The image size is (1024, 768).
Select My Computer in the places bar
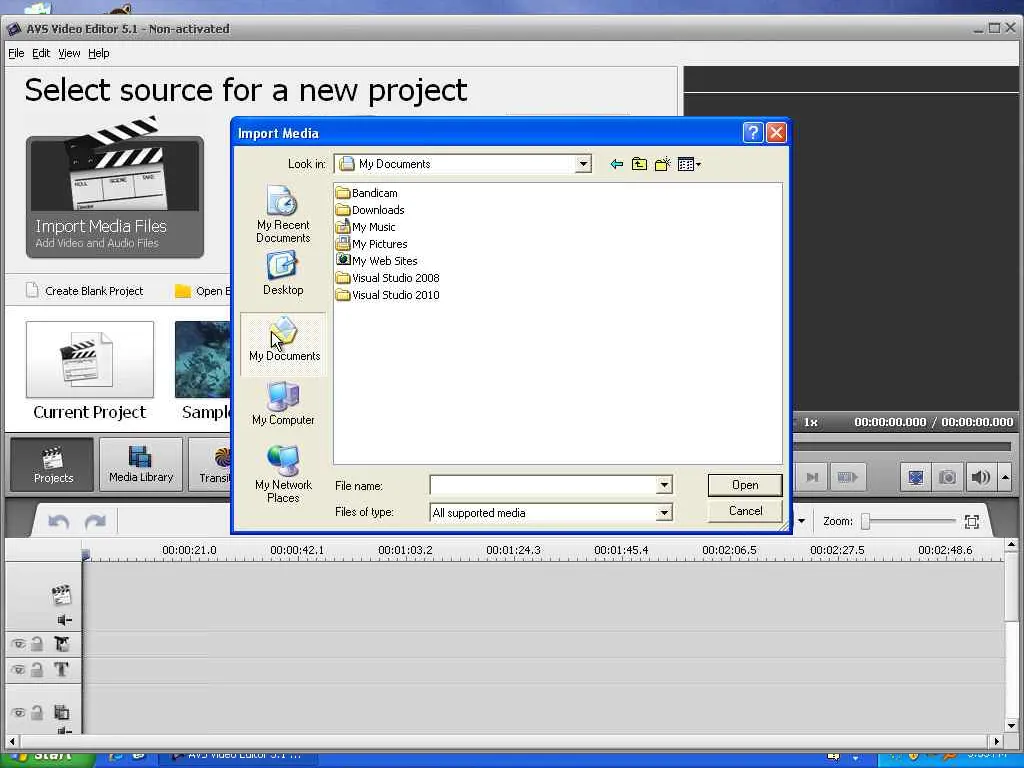point(283,404)
